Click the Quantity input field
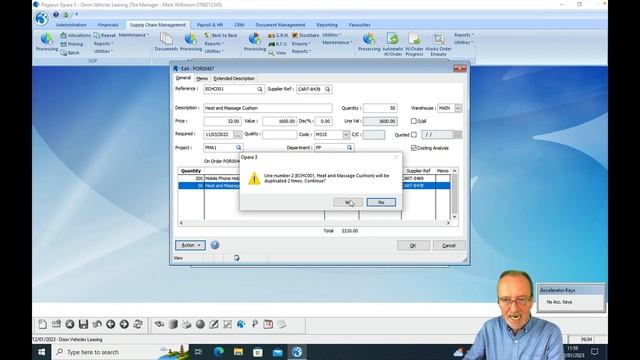This screenshot has height=360, width=640. tap(380, 108)
